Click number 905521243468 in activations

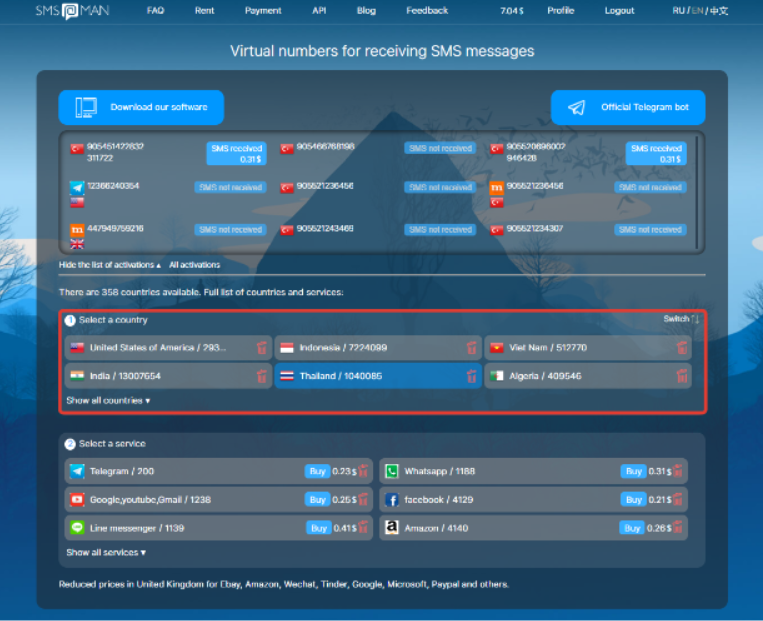pos(325,228)
